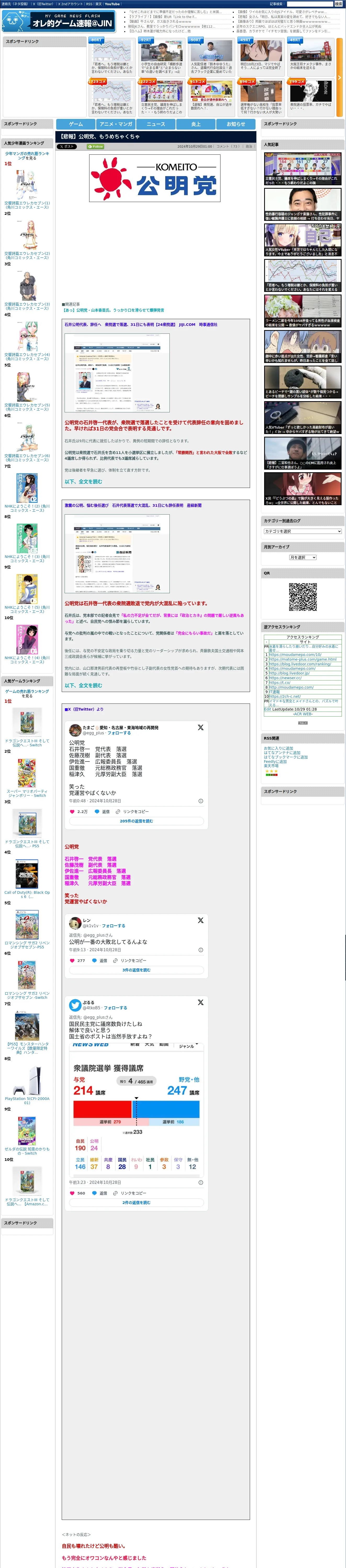Reply to ぷるる's tweet via 返信 bubble
This screenshot has height=1568, width=346.
100,1193
